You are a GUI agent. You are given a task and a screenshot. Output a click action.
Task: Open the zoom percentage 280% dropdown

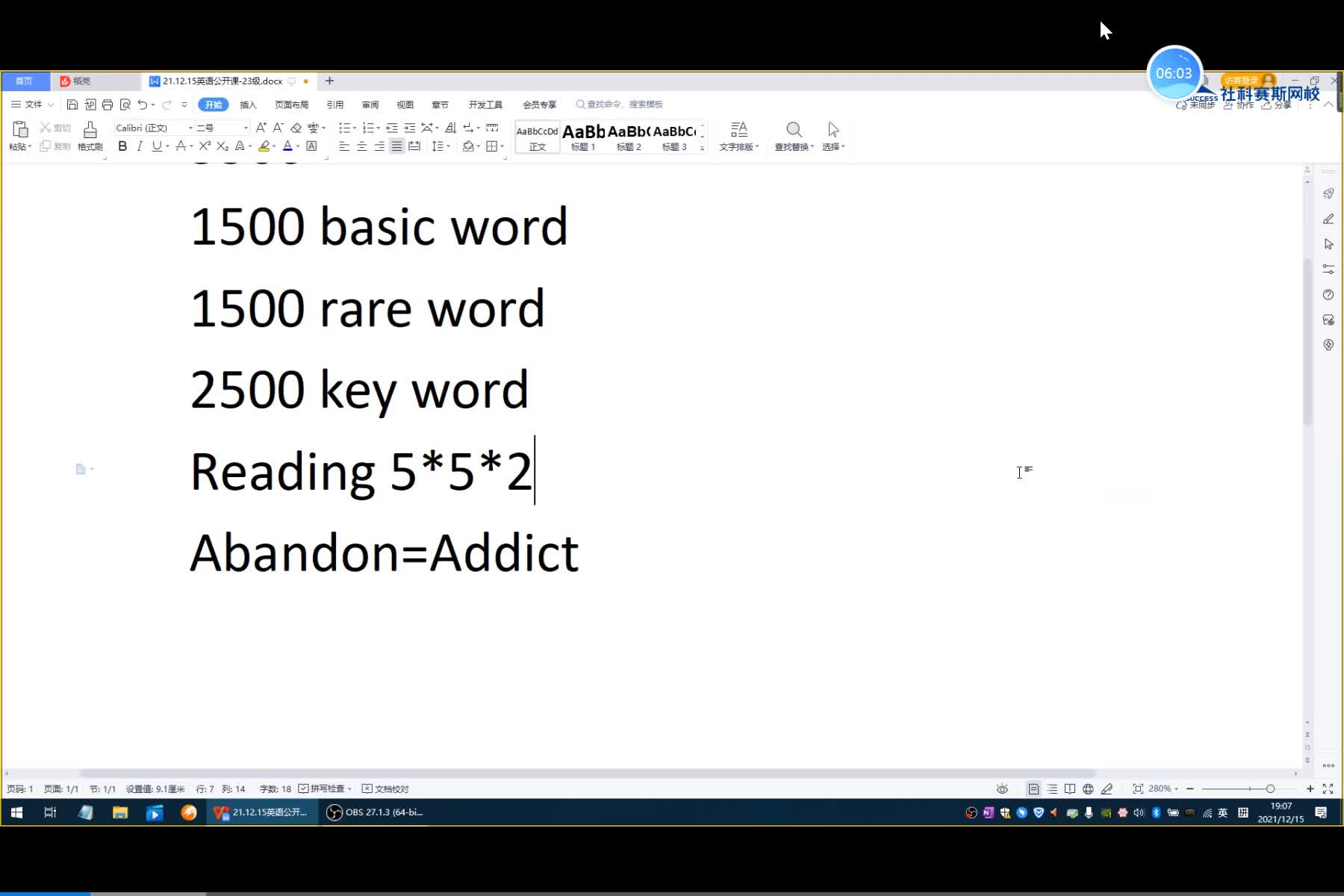click(x=1163, y=788)
